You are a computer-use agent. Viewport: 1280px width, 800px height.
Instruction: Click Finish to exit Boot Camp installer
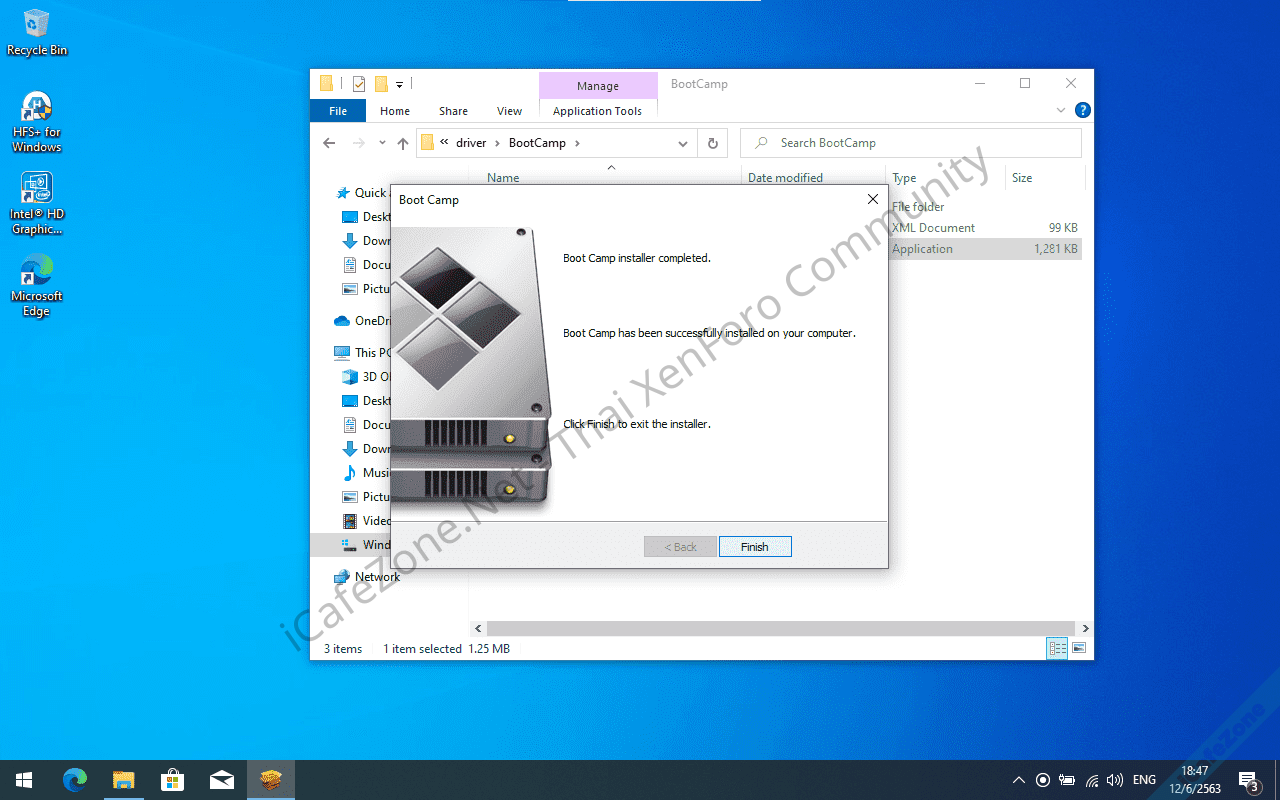pos(755,547)
